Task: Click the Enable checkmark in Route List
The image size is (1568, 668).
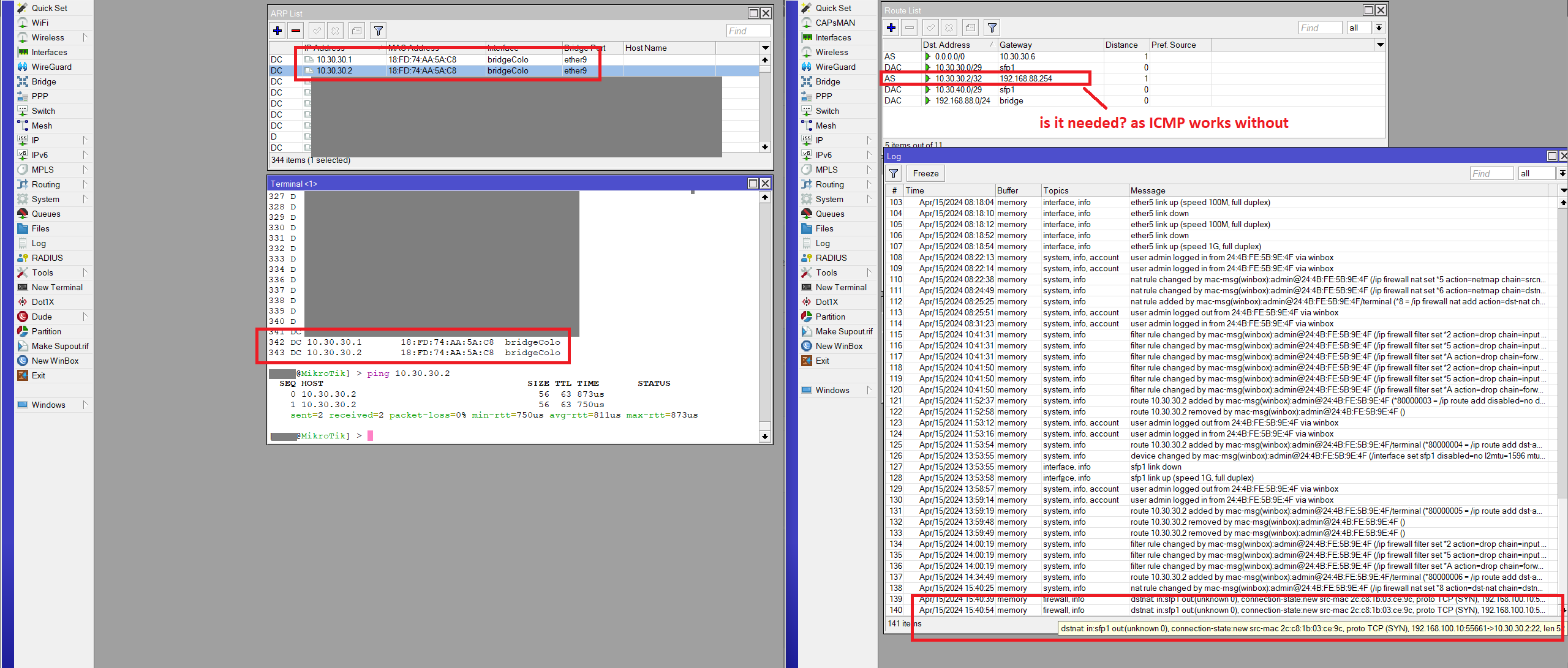Action: pos(930,28)
